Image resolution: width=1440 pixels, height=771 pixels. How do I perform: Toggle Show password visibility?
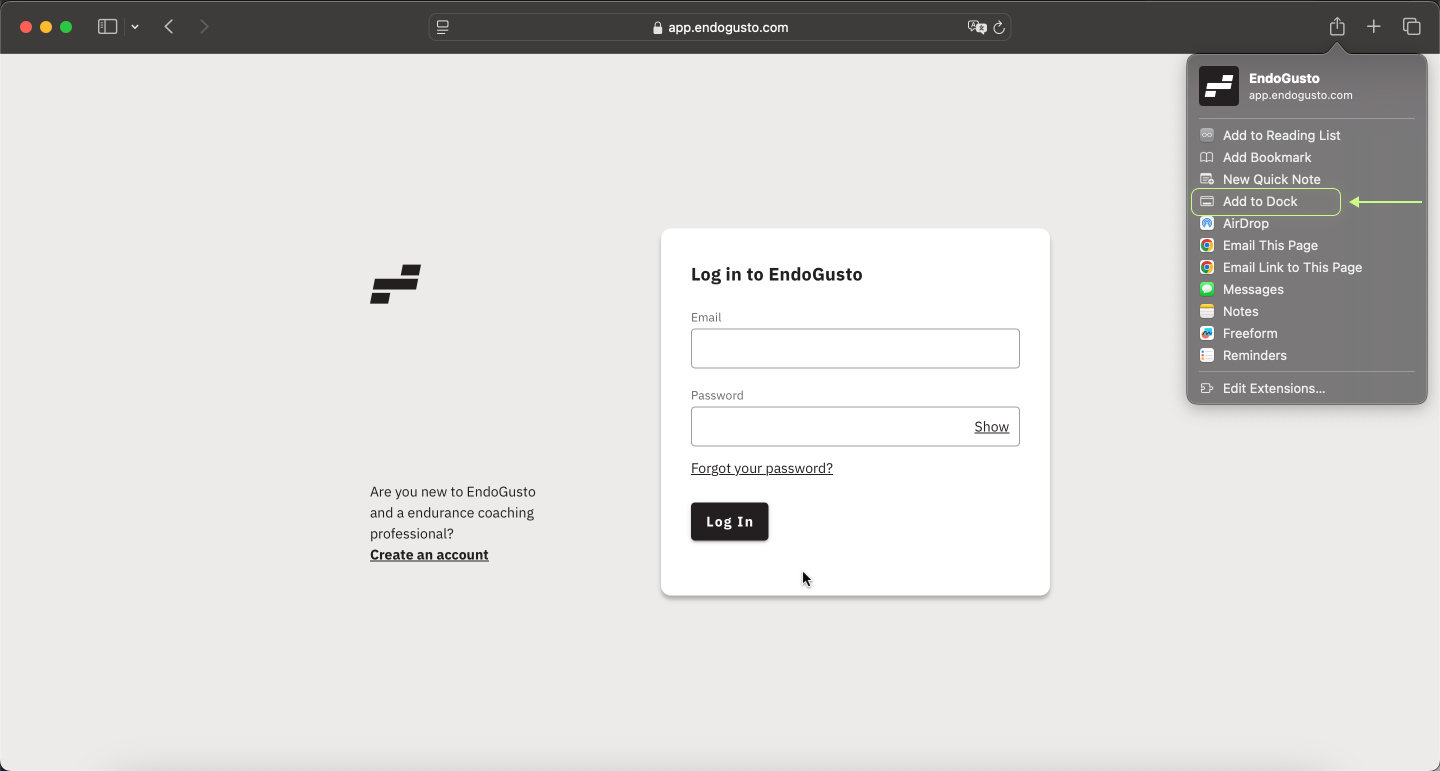coord(991,427)
